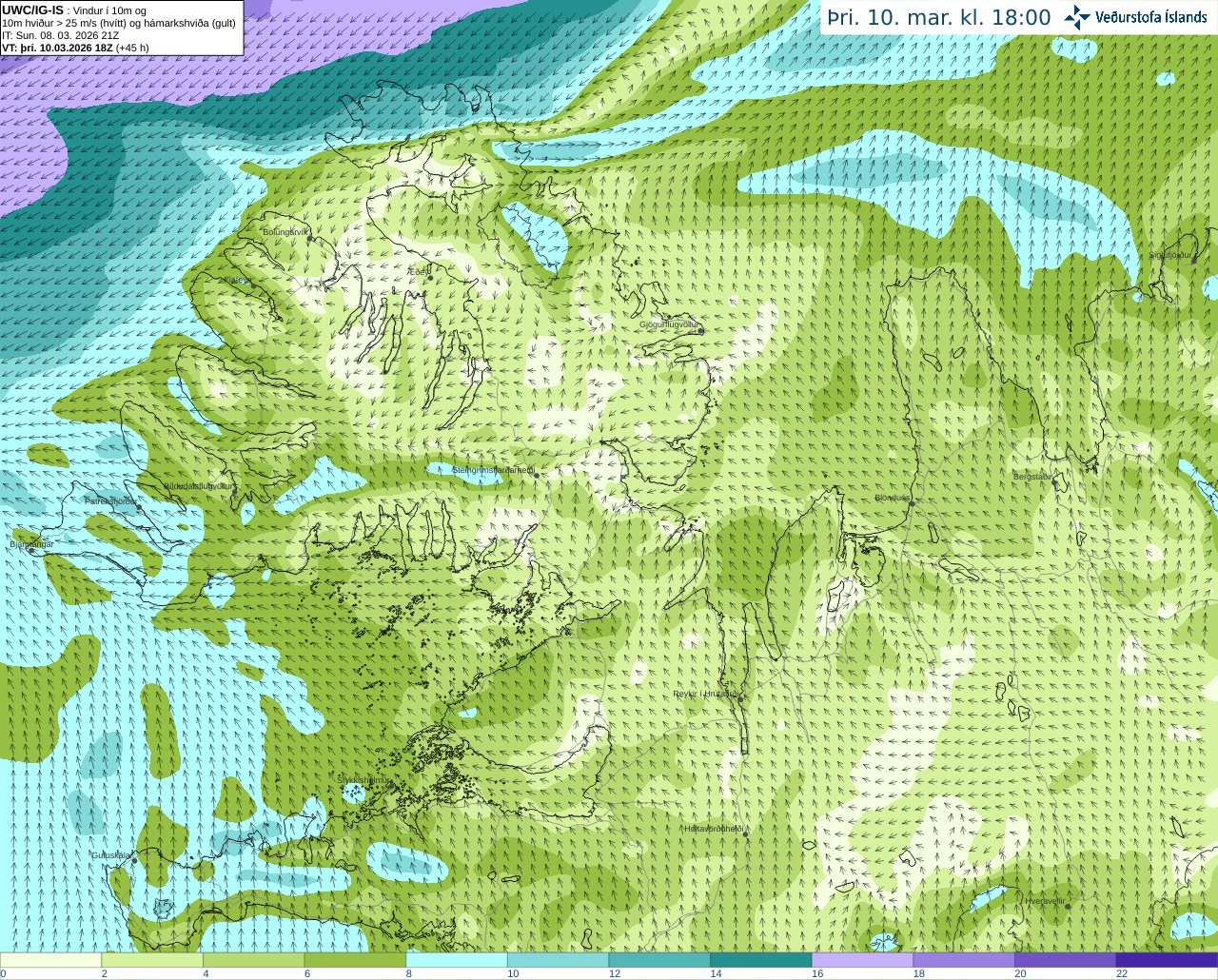Image resolution: width=1218 pixels, height=980 pixels.
Task: Select the 14–16 m/s legend swatch
Action: (761, 960)
